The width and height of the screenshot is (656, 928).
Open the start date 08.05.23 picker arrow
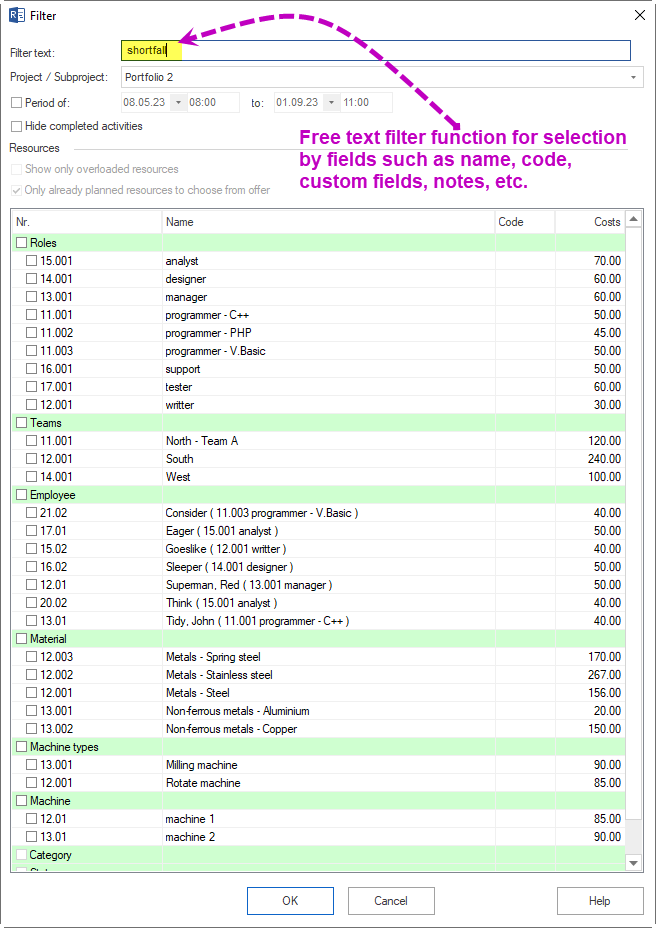point(178,103)
